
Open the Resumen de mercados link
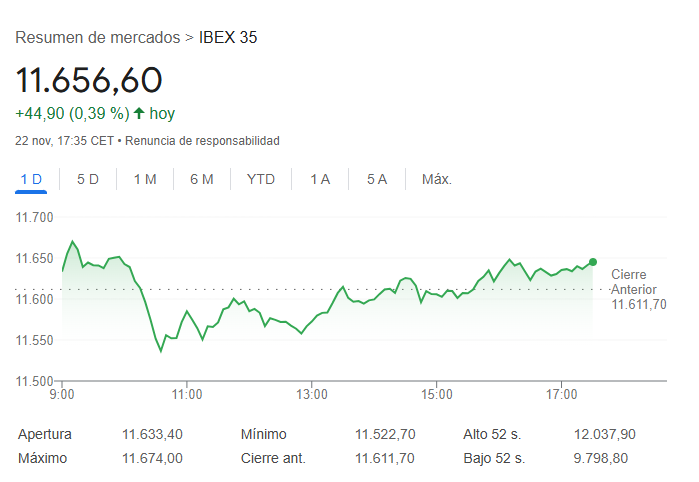pos(97,38)
